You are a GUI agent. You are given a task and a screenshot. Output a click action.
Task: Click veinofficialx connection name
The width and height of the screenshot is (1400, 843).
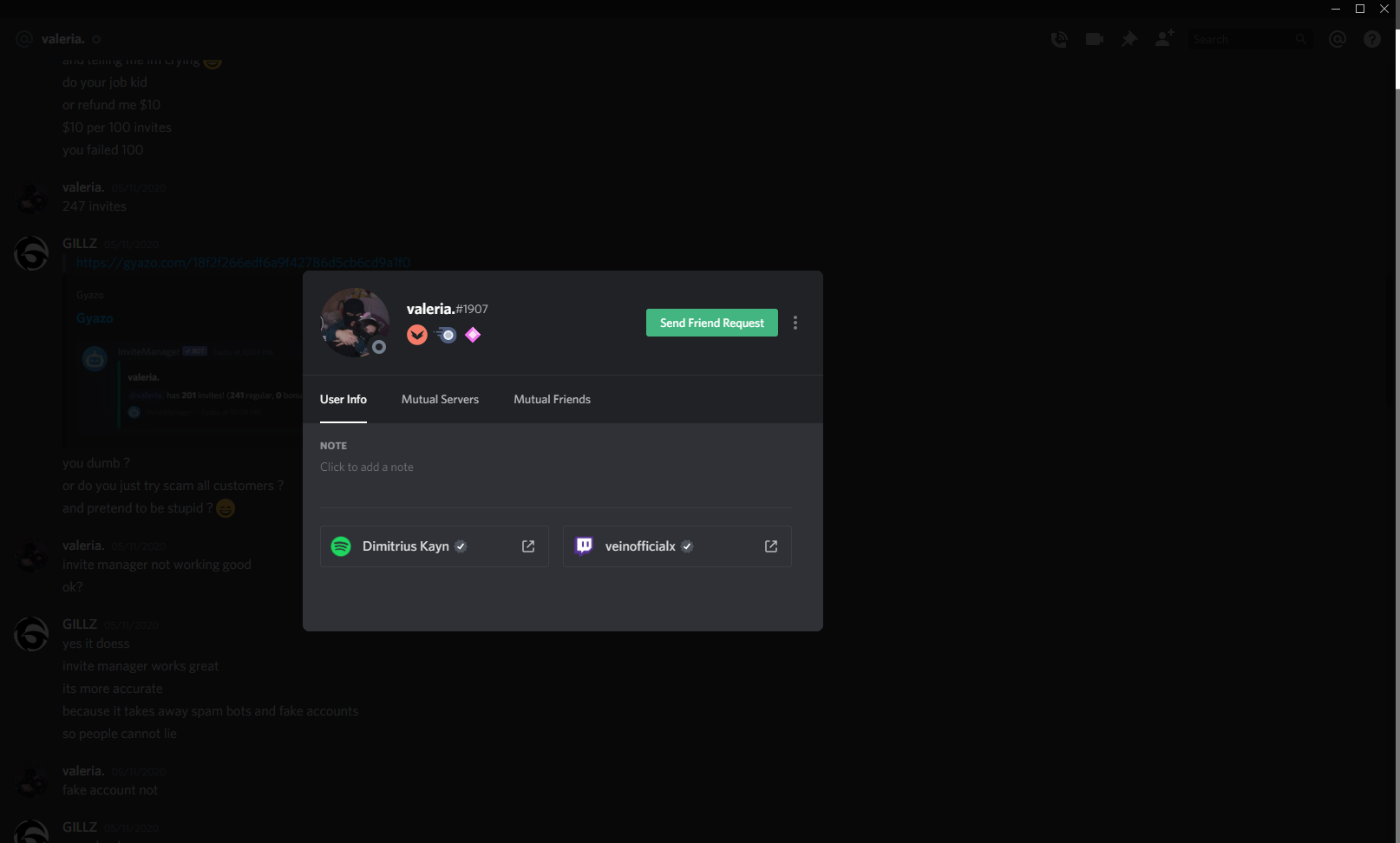pyautogui.click(x=640, y=546)
